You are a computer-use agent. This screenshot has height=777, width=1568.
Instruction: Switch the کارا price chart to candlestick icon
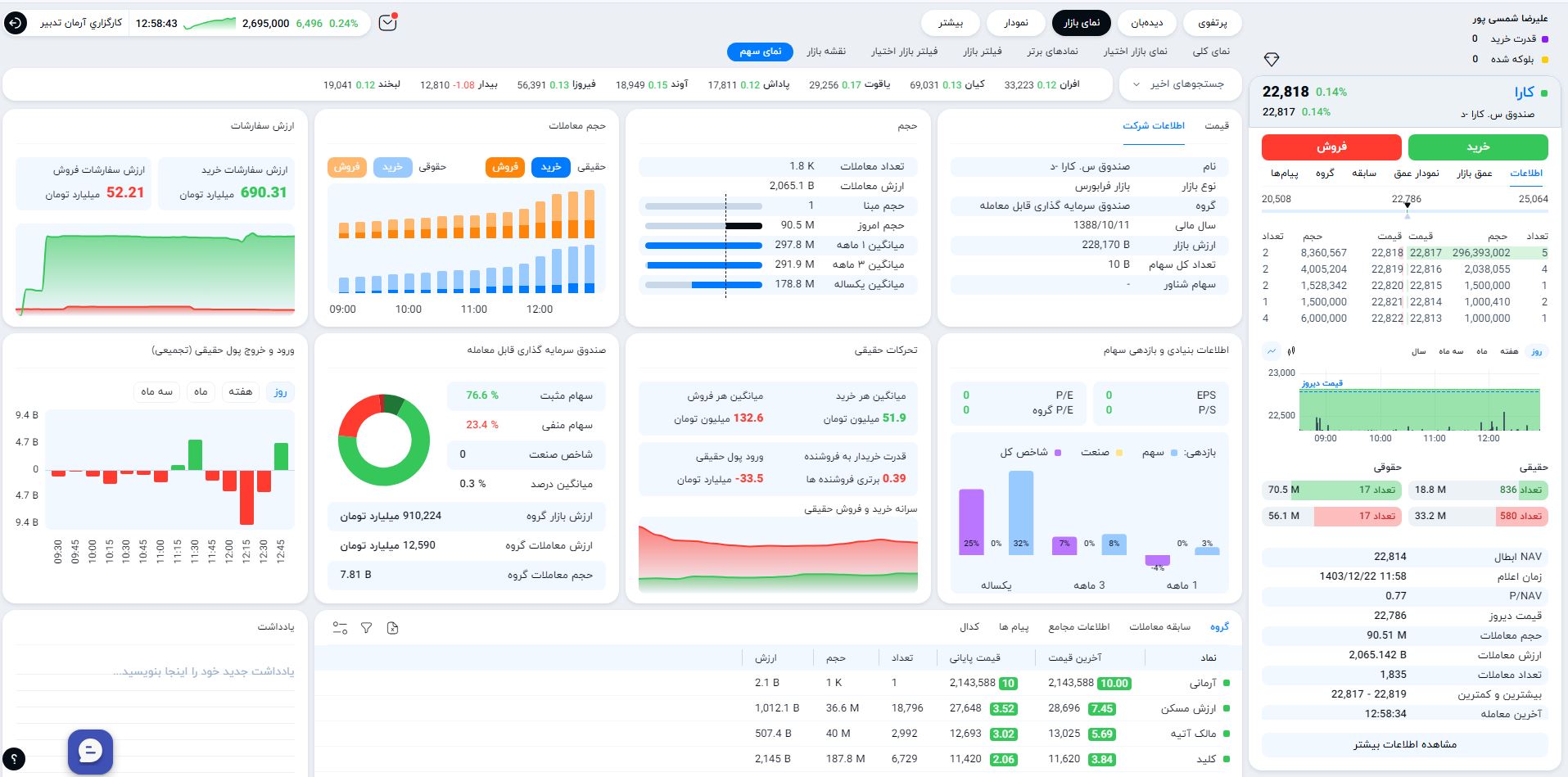click(1291, 350)
